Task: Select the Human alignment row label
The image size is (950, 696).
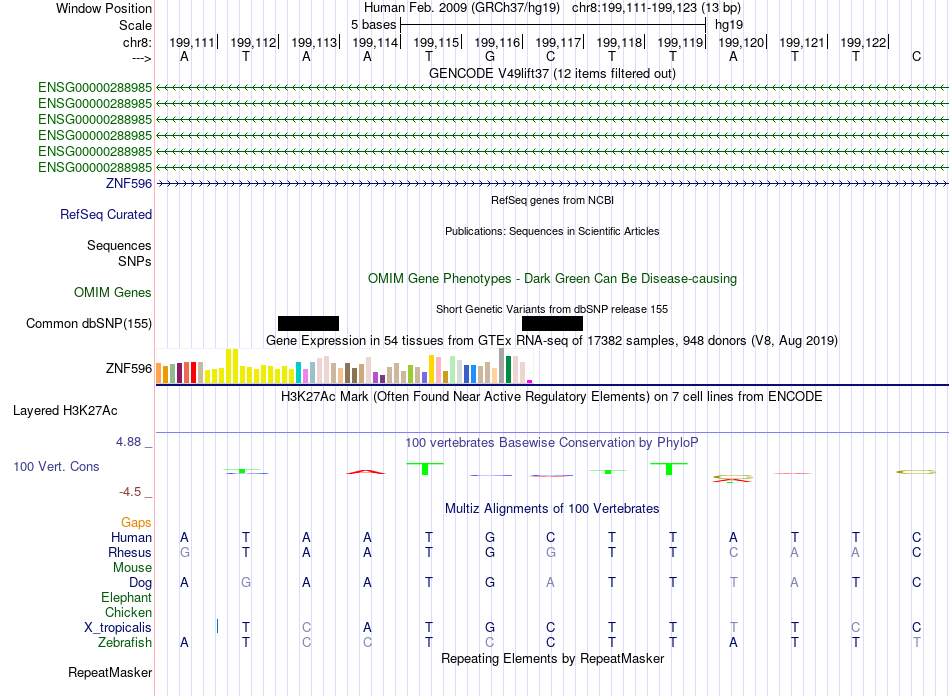Action: [x=131, y=537]
